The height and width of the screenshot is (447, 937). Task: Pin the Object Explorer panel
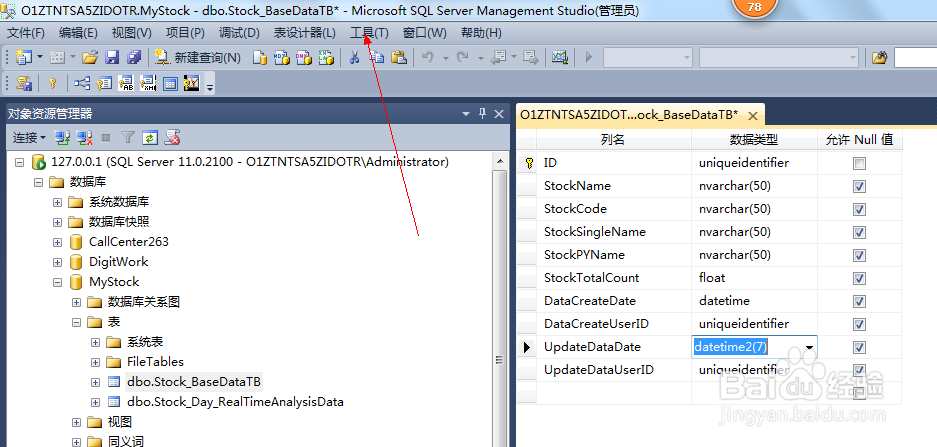point(483,114)
